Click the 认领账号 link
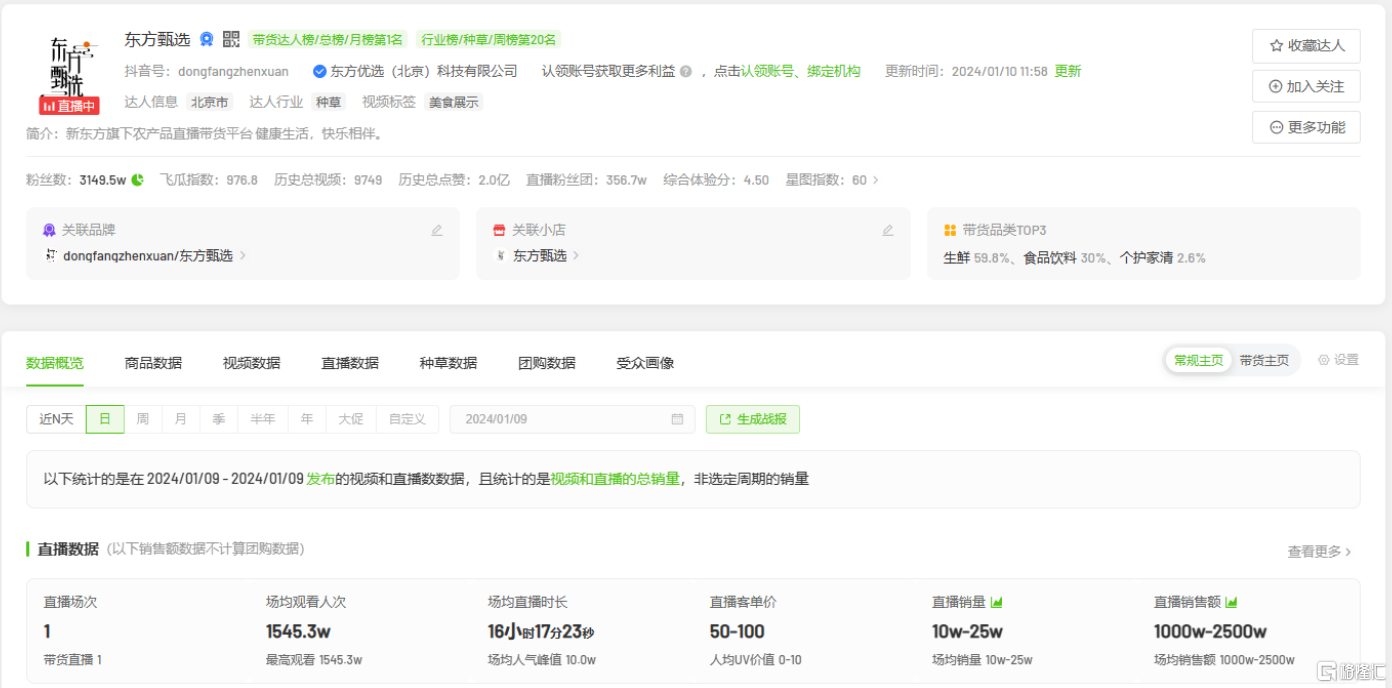Image resolution: width=1392 pixels, height=688 pixels. coord(768,71)
